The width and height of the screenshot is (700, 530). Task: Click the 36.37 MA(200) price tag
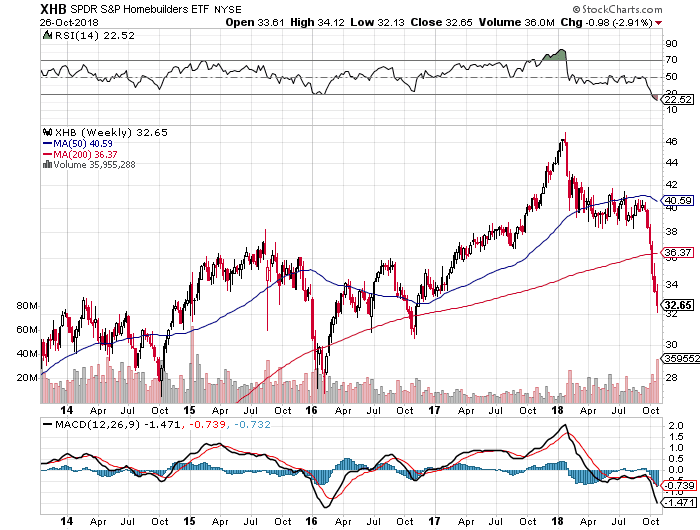678,253
